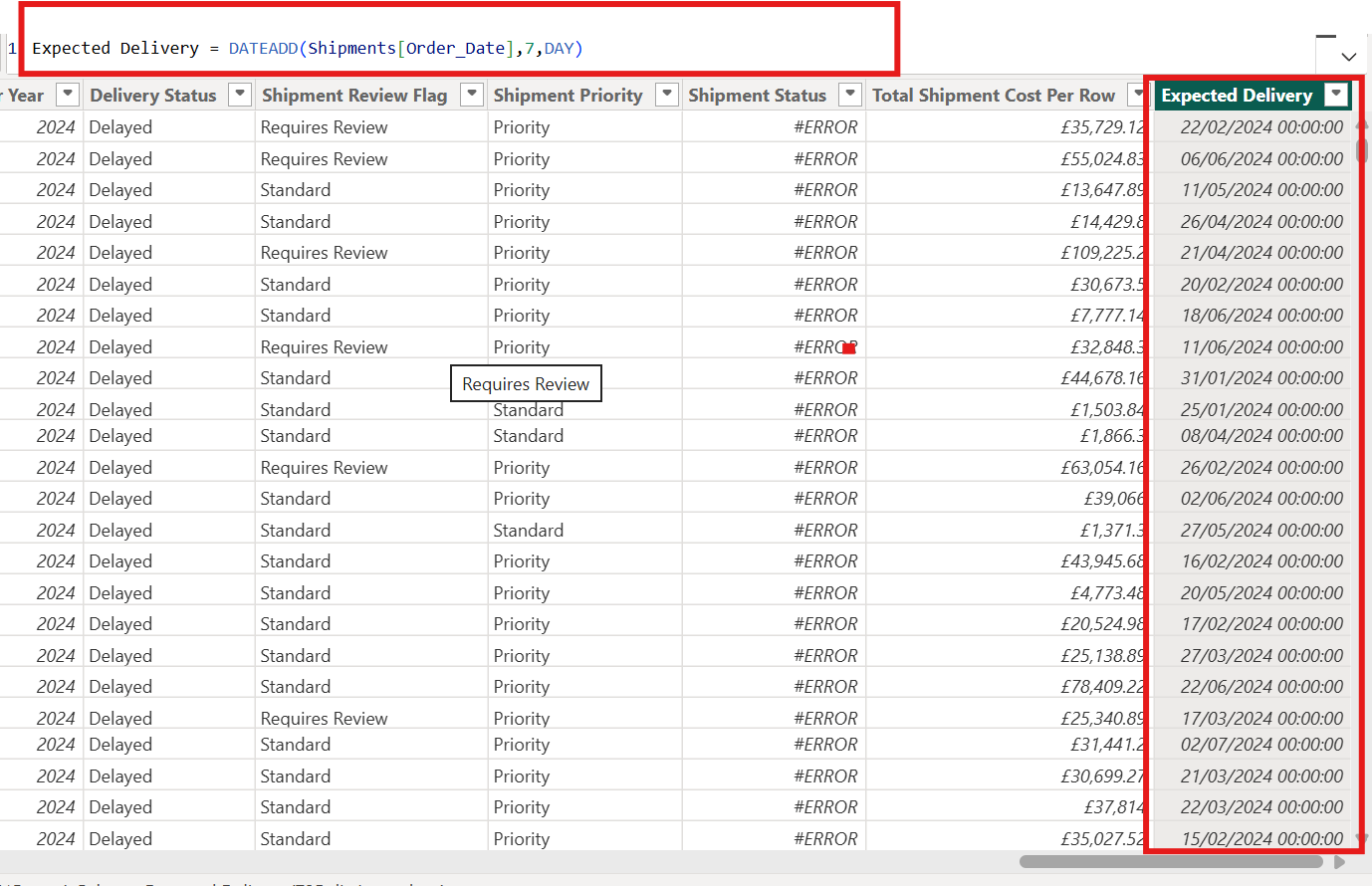This screenshot has height=886, width=1372.
Task: Click the cost cell £55,024.83
Action: [1102, 158]
